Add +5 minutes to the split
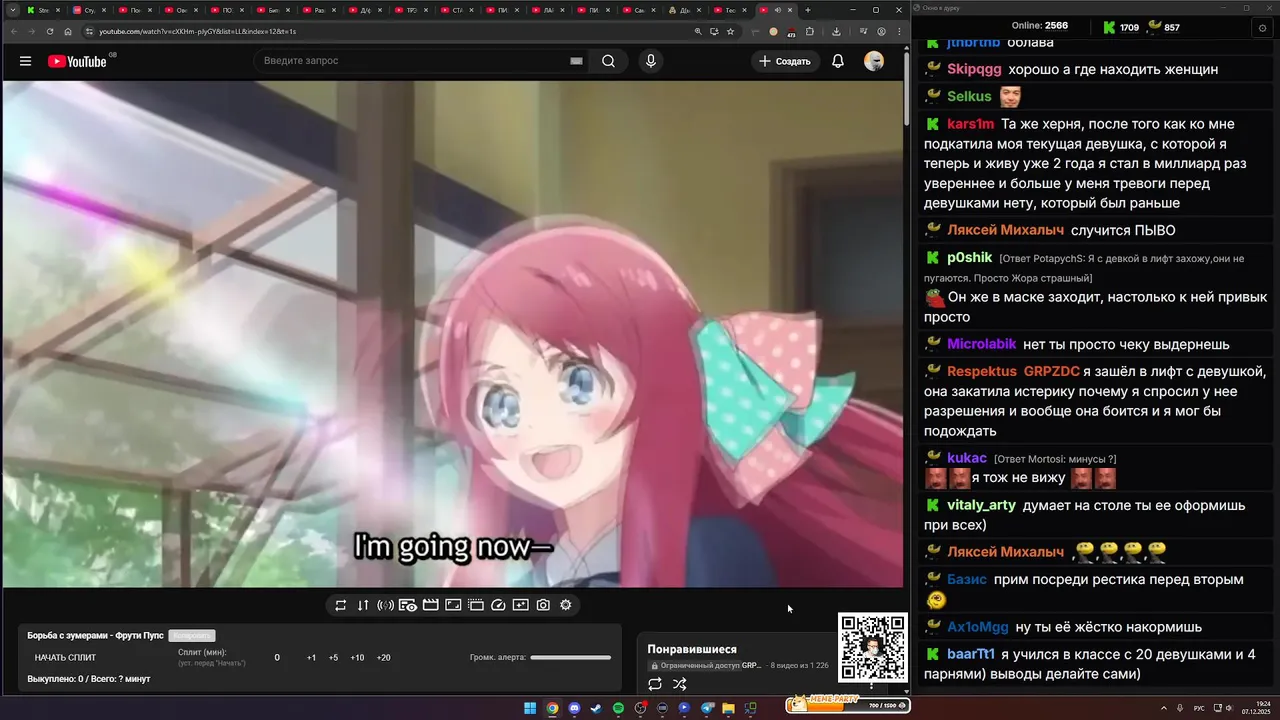This screenshot has width=1280, height=720. point(333,658)
